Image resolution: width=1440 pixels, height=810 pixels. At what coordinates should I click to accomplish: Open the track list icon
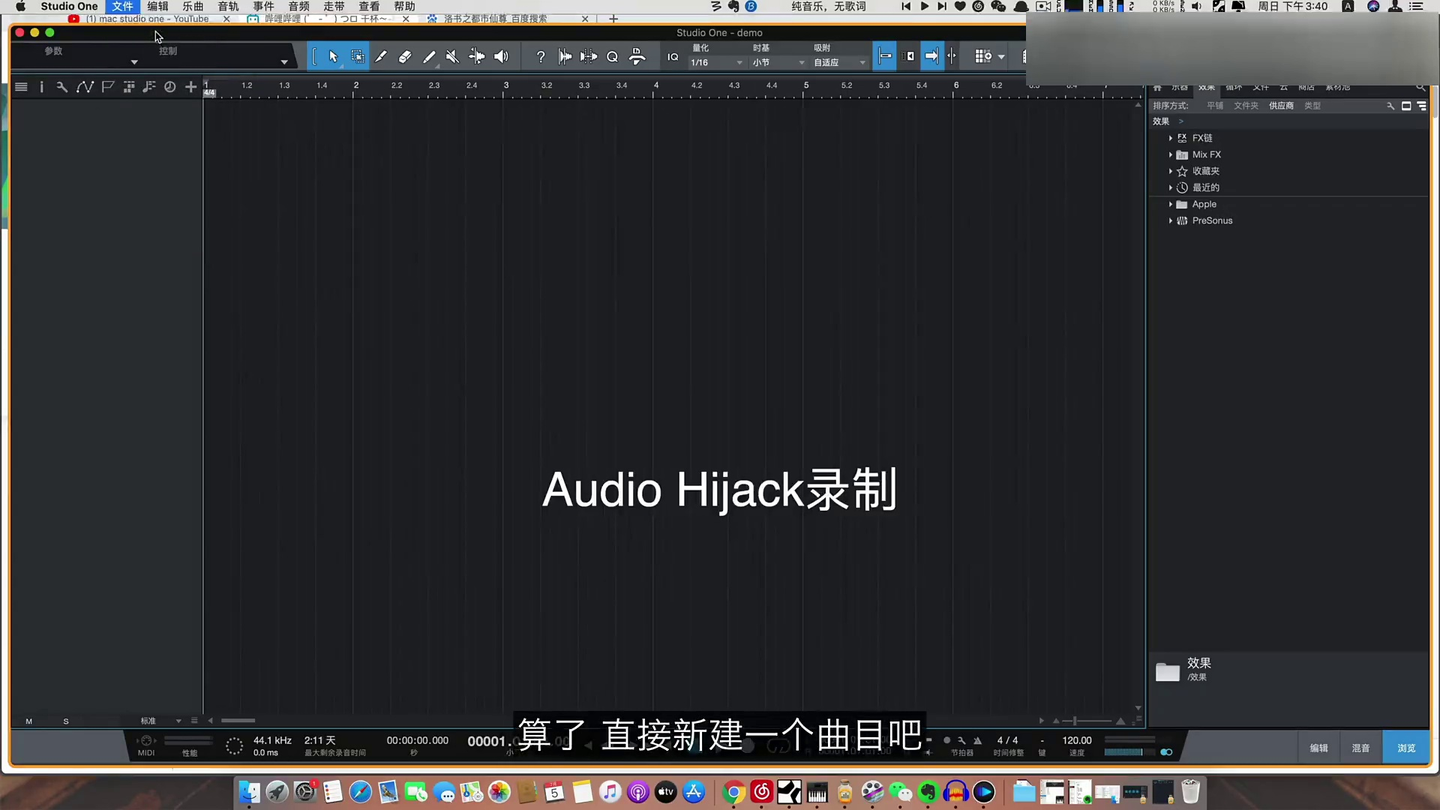click(x=21, y=87)
